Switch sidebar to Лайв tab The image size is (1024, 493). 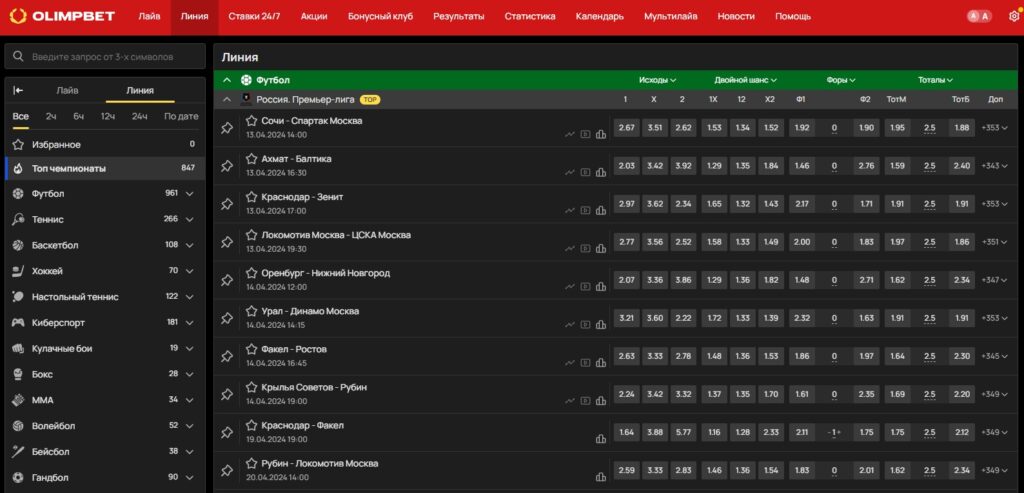click(67, 91)
